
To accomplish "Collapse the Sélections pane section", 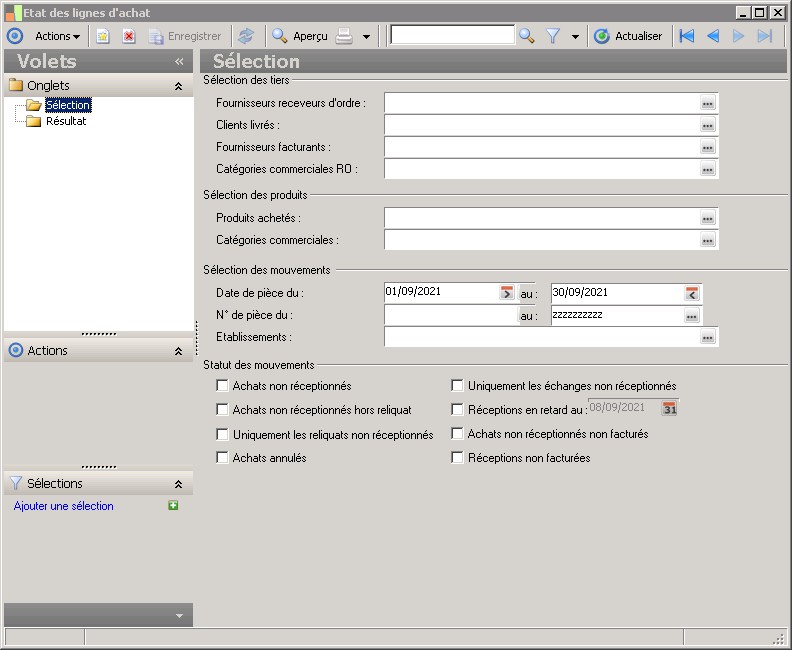I will (x=178, y=484).
